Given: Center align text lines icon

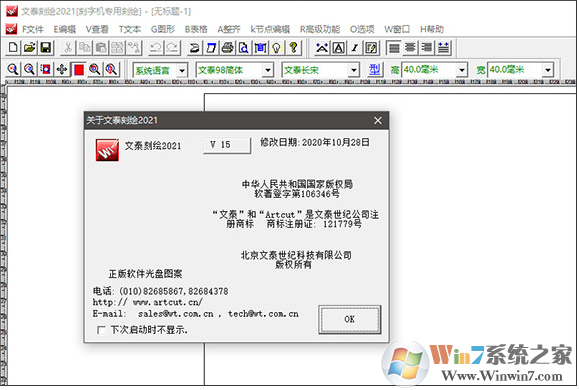Looking at the screenshot, I should click(410, 48).
